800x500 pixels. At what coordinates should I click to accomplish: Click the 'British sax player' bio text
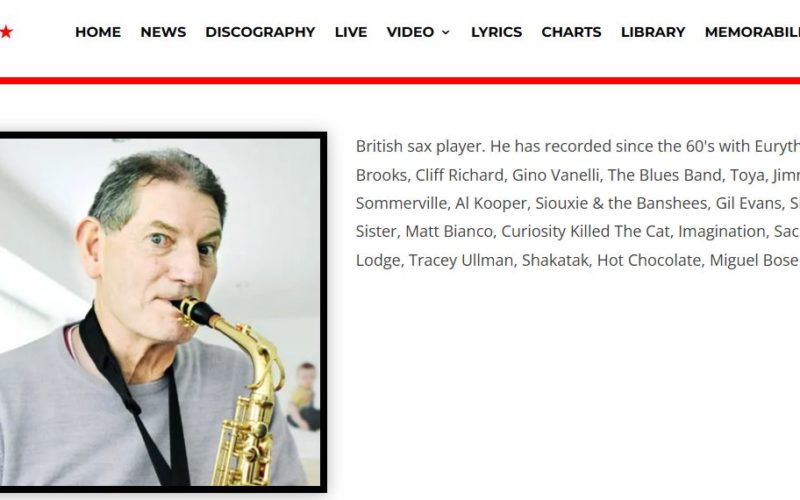pyautogui.click(x=418, y=147)
